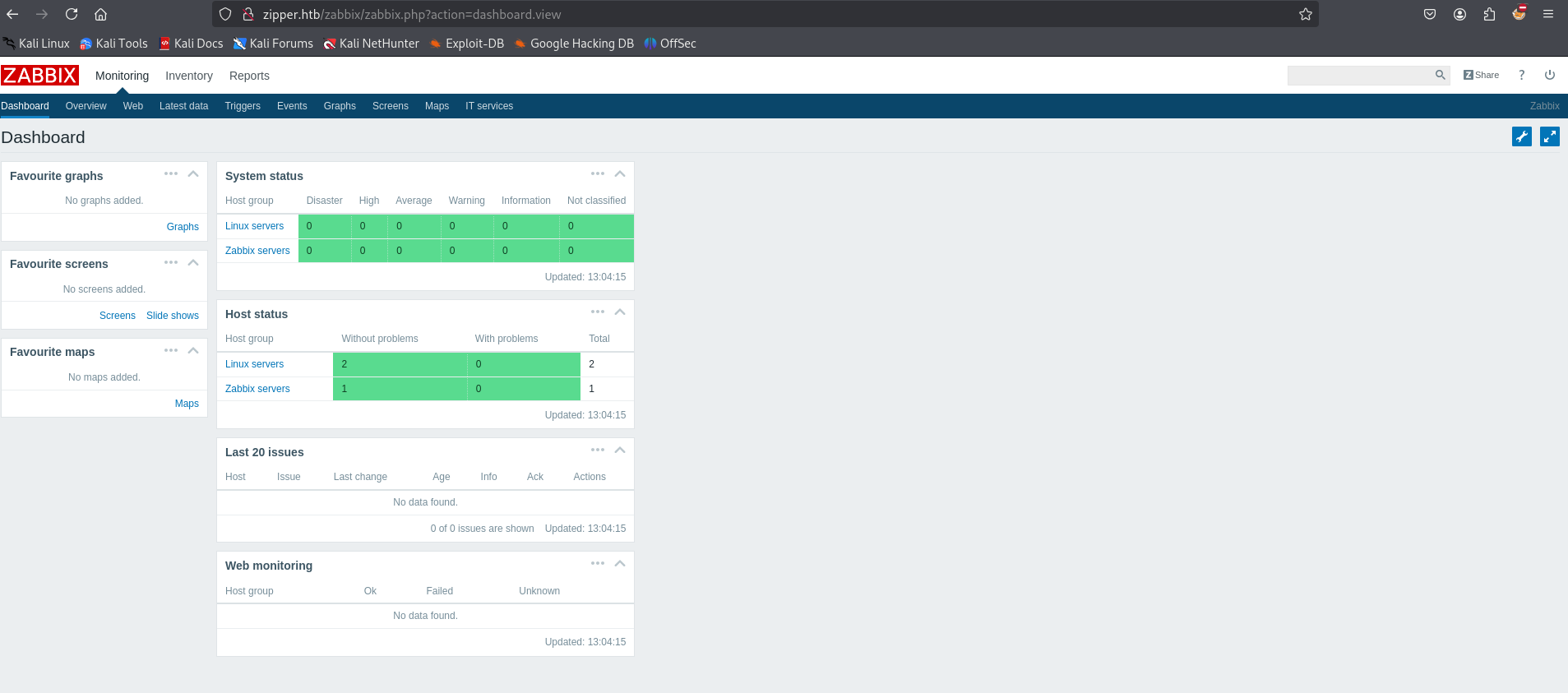The width and height of the screenshot is (1568, 693).
Task: Open the browser home page icon
Action: pyautogui.click(x=100, y=14)
